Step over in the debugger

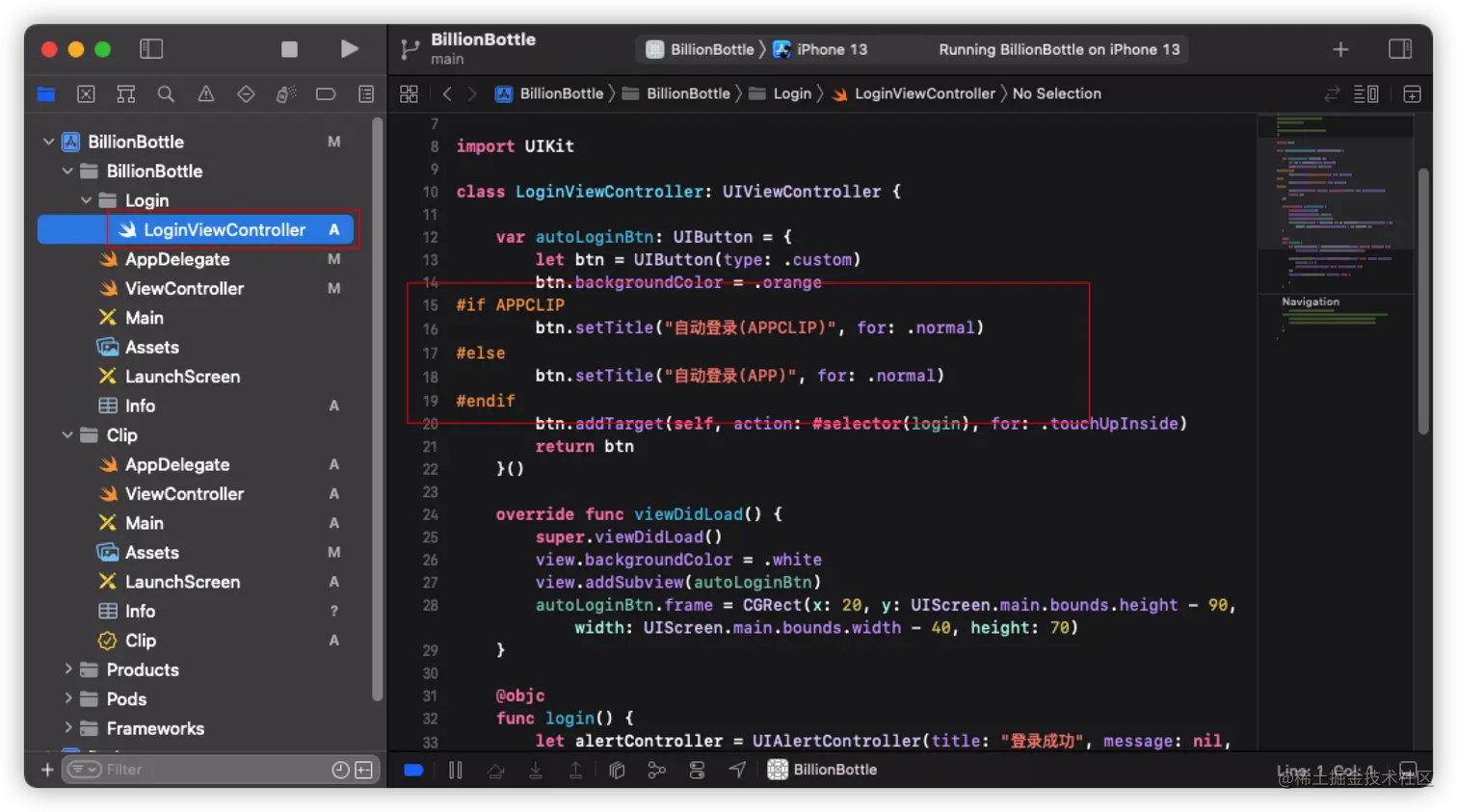(495, 770)
